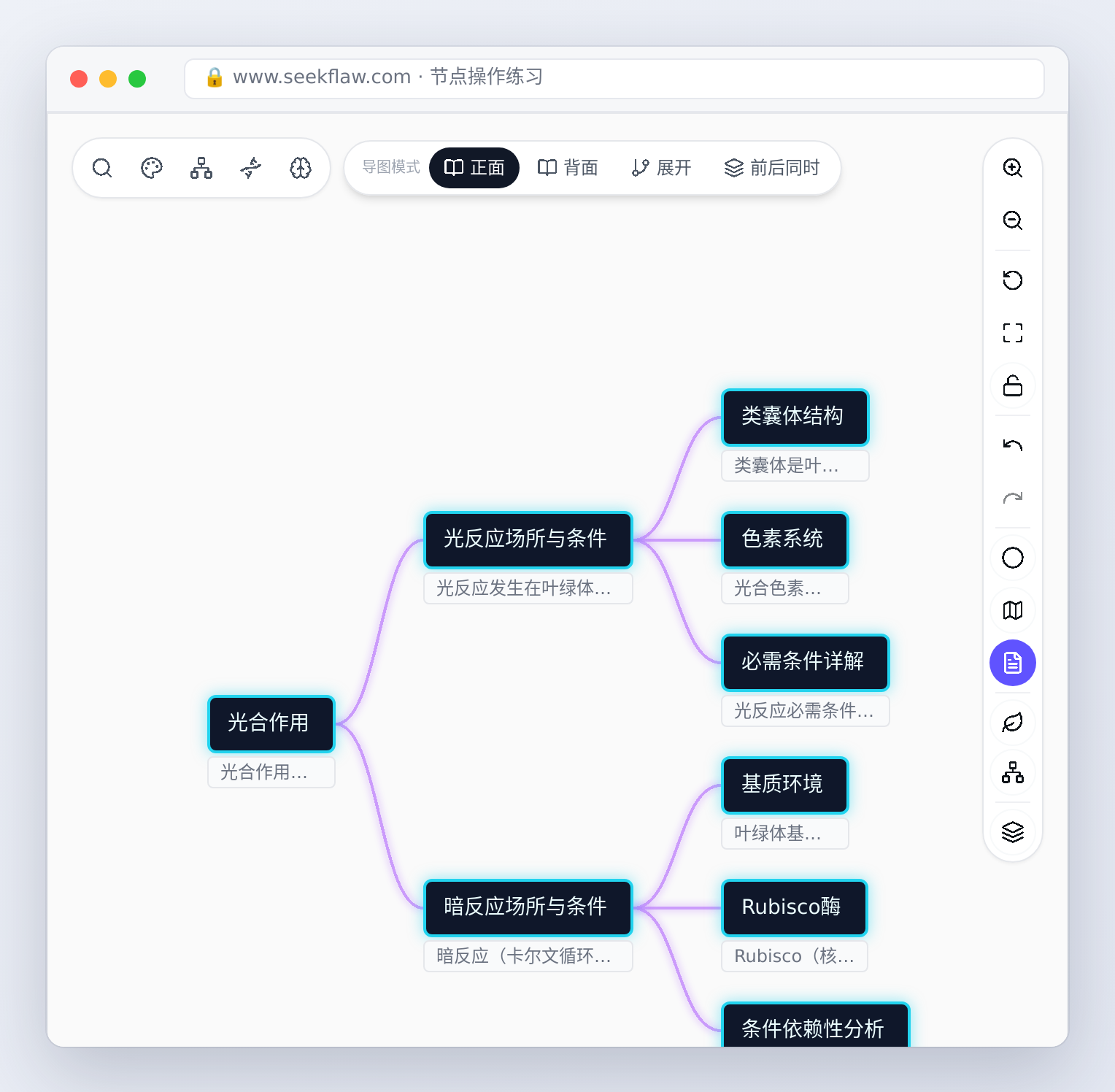
Task: Open the color palette theme picker
Action: point(152,168)
